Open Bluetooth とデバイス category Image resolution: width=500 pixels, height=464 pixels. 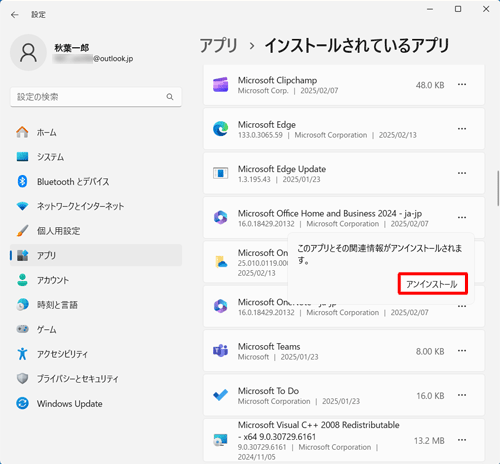click(x=96, y=182)
